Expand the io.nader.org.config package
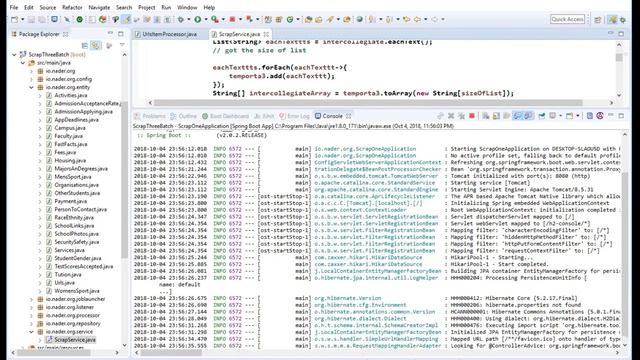640x360 pixels. click(x=31, y=79)
